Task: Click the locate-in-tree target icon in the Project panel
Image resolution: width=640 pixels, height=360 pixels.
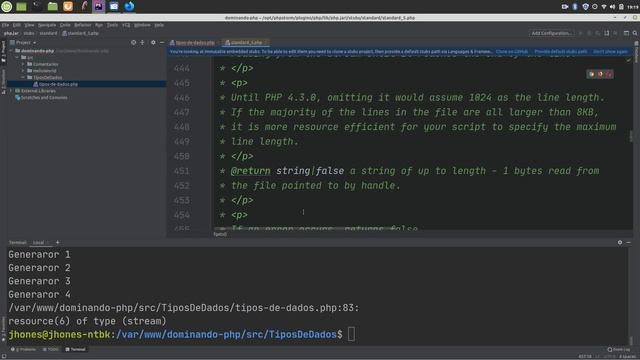Action: point(133,42)
